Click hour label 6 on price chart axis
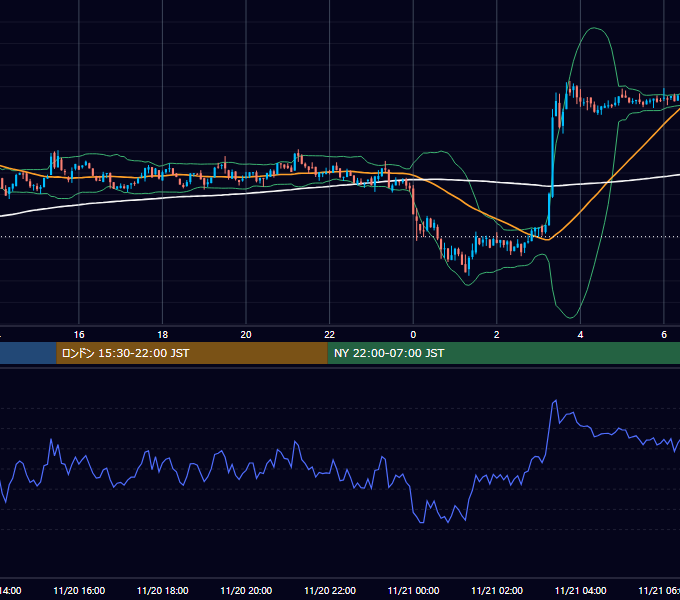The width and height of the screenshot is (680, 600). pyautogui.click(x=664, y=335)
